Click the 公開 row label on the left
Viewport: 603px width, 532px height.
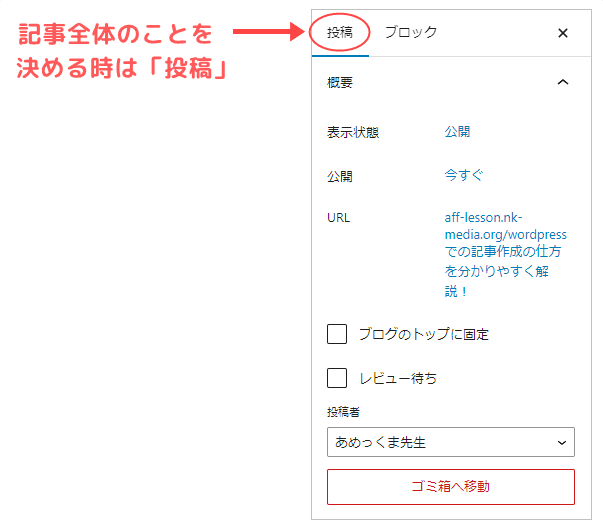pyautogui.click(x=339, y=176)
